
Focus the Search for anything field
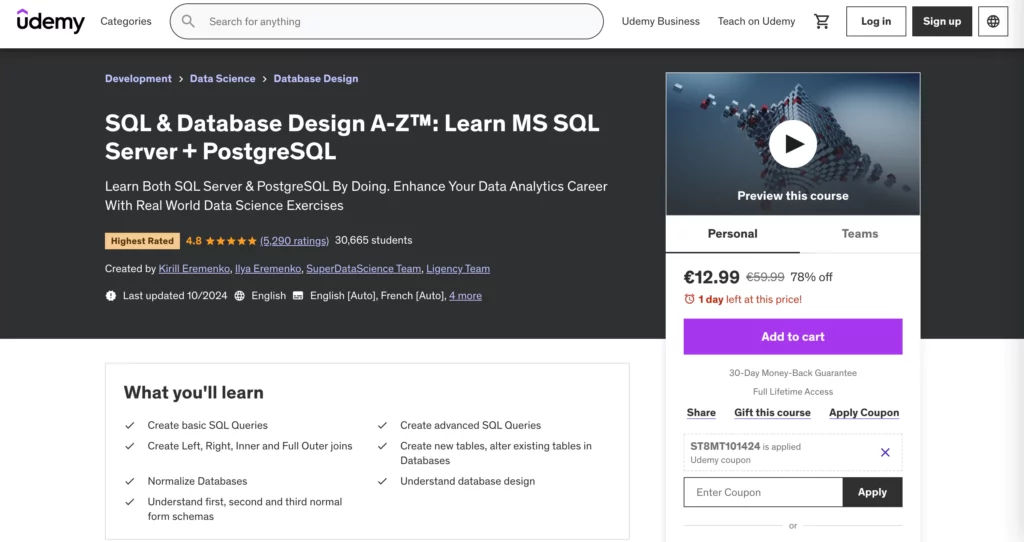(387, 21)
